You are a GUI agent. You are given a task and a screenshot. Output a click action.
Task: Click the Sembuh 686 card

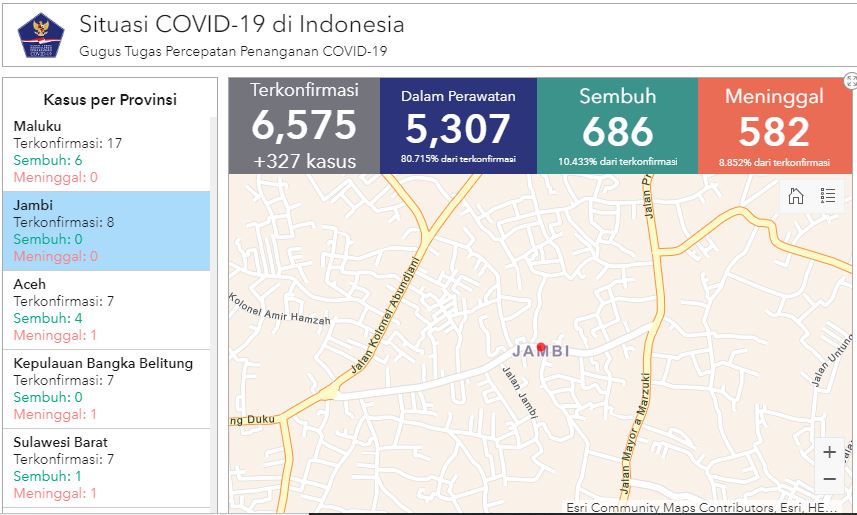(x=618, y=126)
